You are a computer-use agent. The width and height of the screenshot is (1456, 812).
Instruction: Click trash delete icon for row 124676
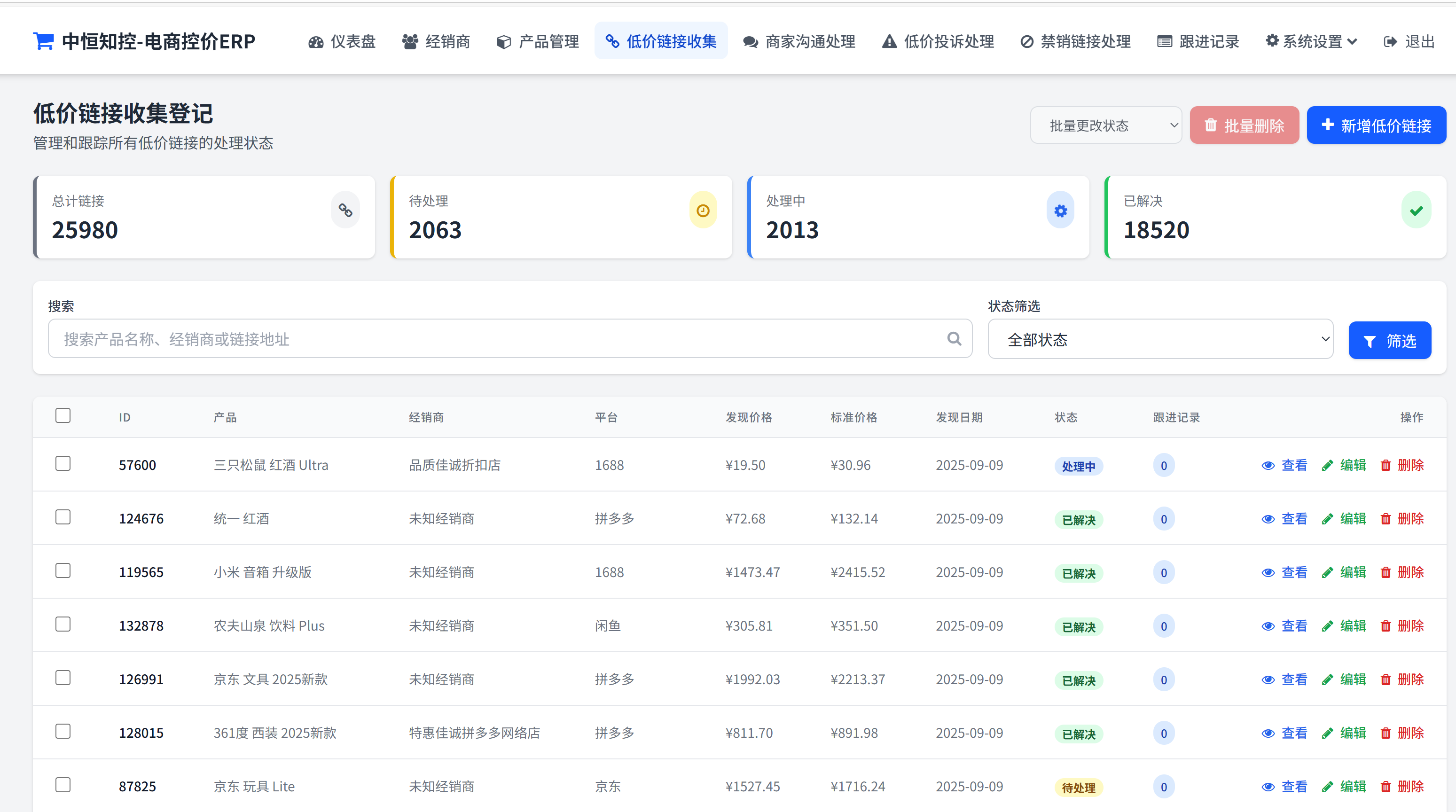click(1386, 519)
